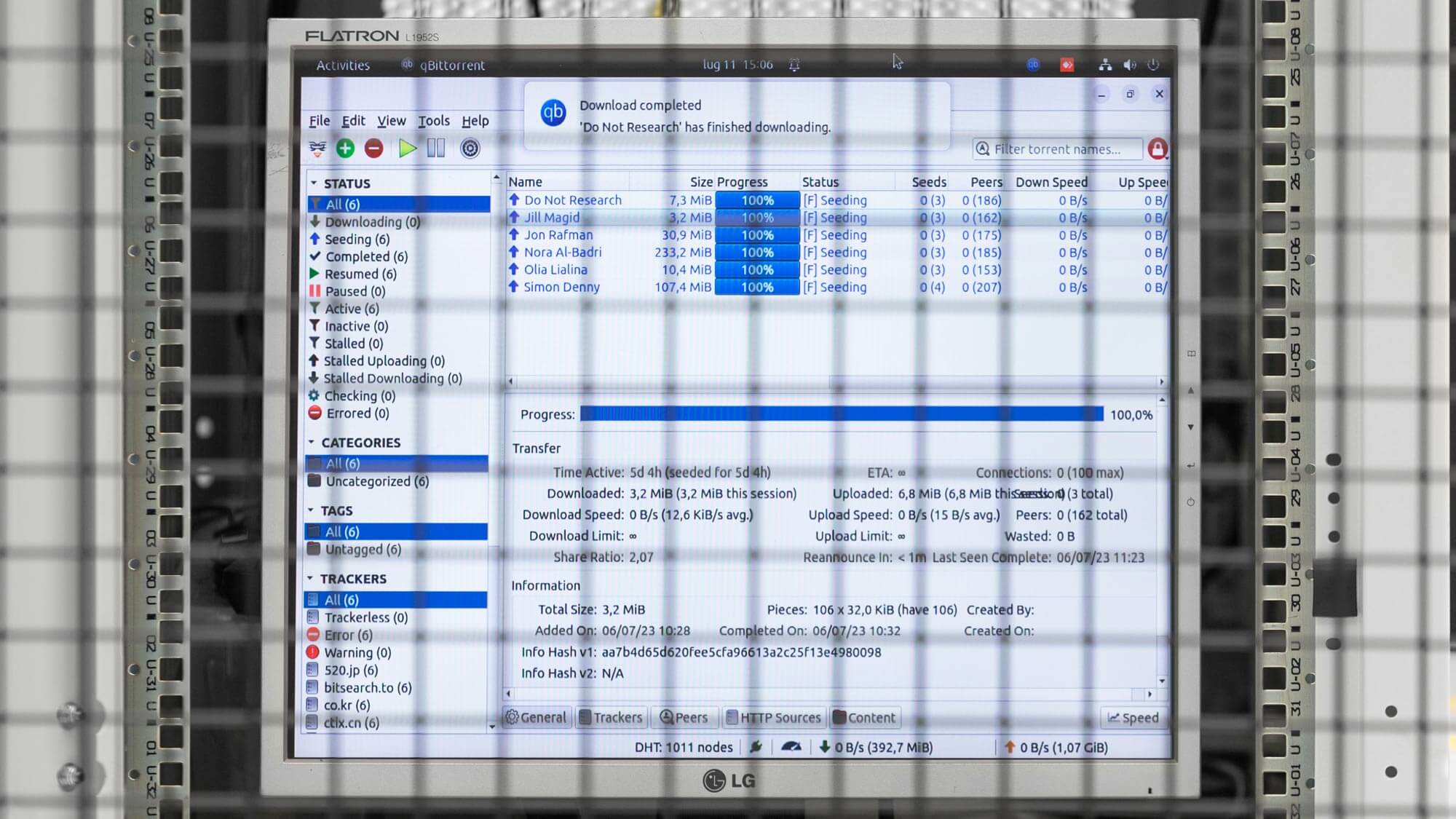
Task: Collapse the CATEGORIES section
Action: tap(311, 443)
